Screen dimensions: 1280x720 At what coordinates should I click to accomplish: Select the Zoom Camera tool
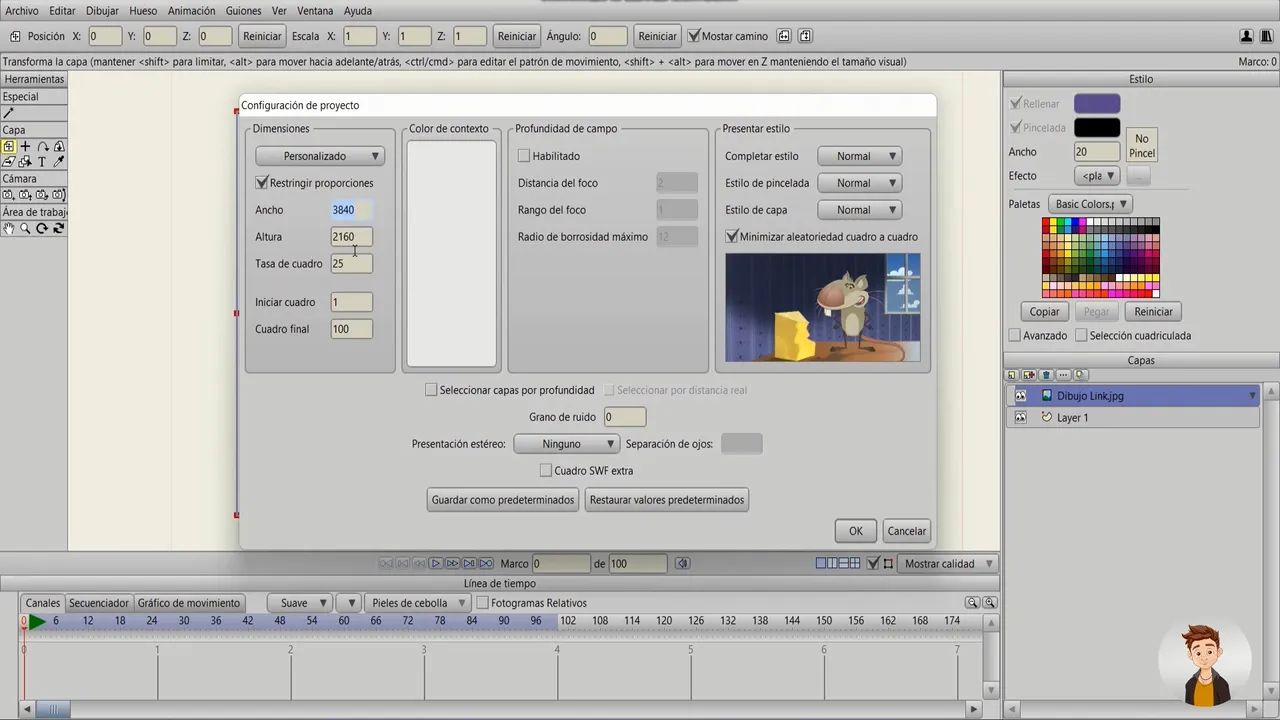point(25,194)
